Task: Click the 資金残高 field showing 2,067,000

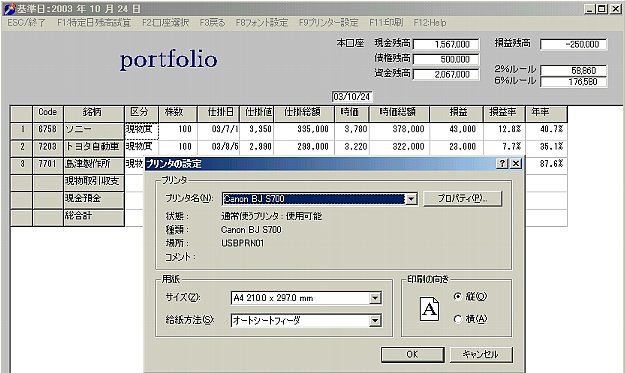Action: coord(446,75)
